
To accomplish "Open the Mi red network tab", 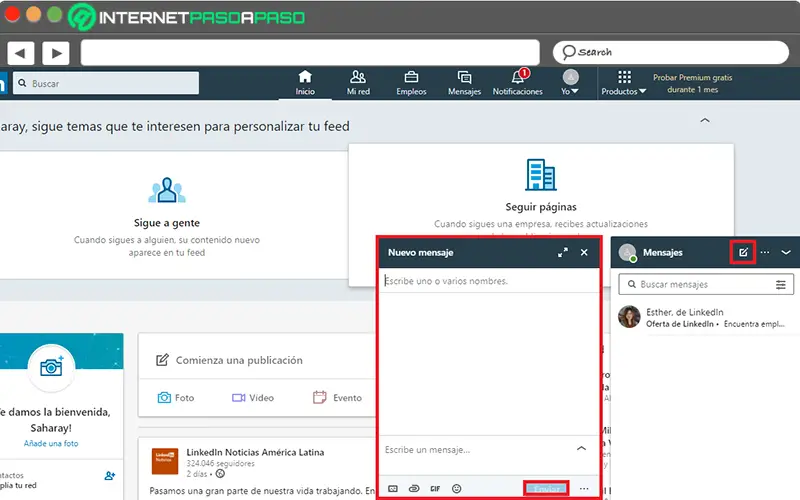I will (358, 83).
